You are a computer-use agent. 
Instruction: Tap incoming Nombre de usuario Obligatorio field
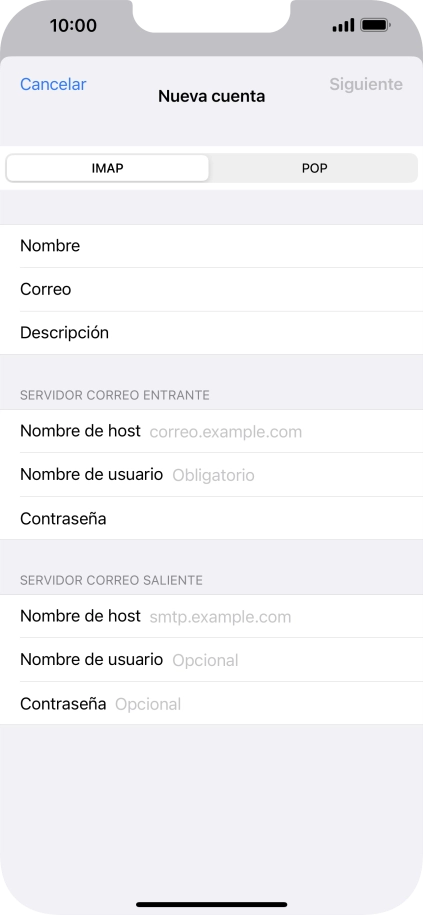pyautogui.click(x=211, y=475)
